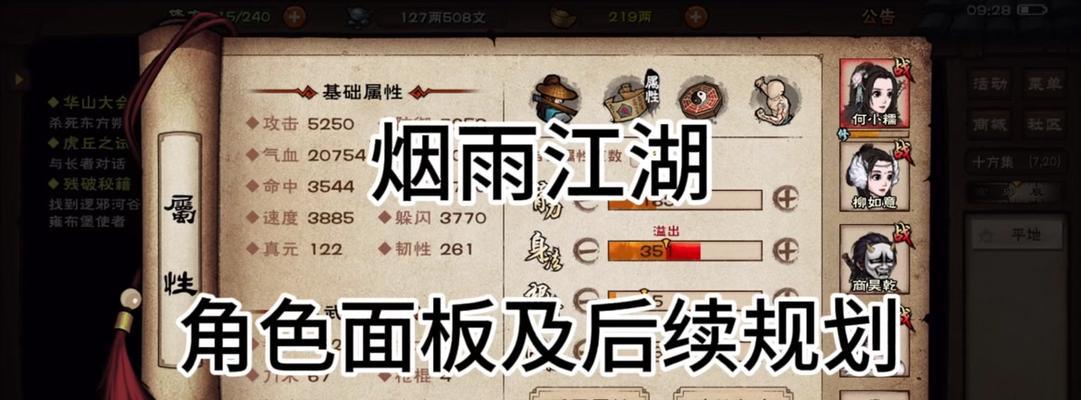Open the straw-hat swordsman character icon
Viewport: 1081px width, 400px height.
tap(558, 98)
